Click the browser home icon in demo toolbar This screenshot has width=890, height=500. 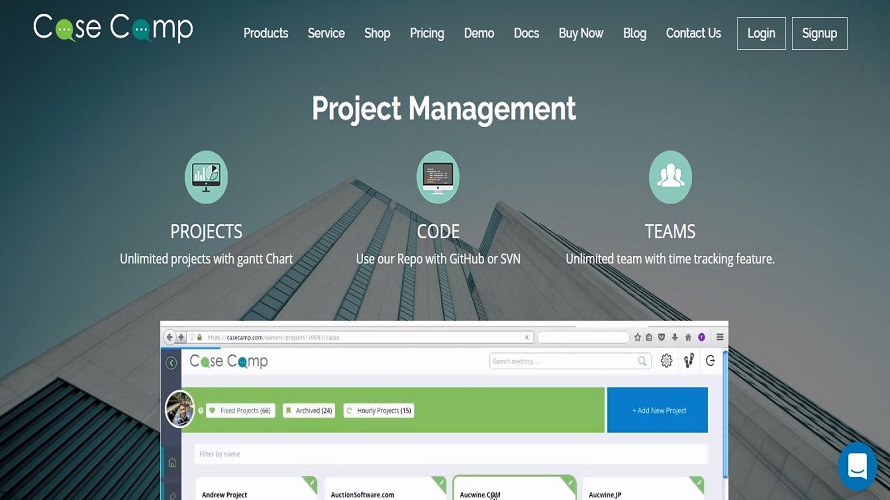(688, 337)
